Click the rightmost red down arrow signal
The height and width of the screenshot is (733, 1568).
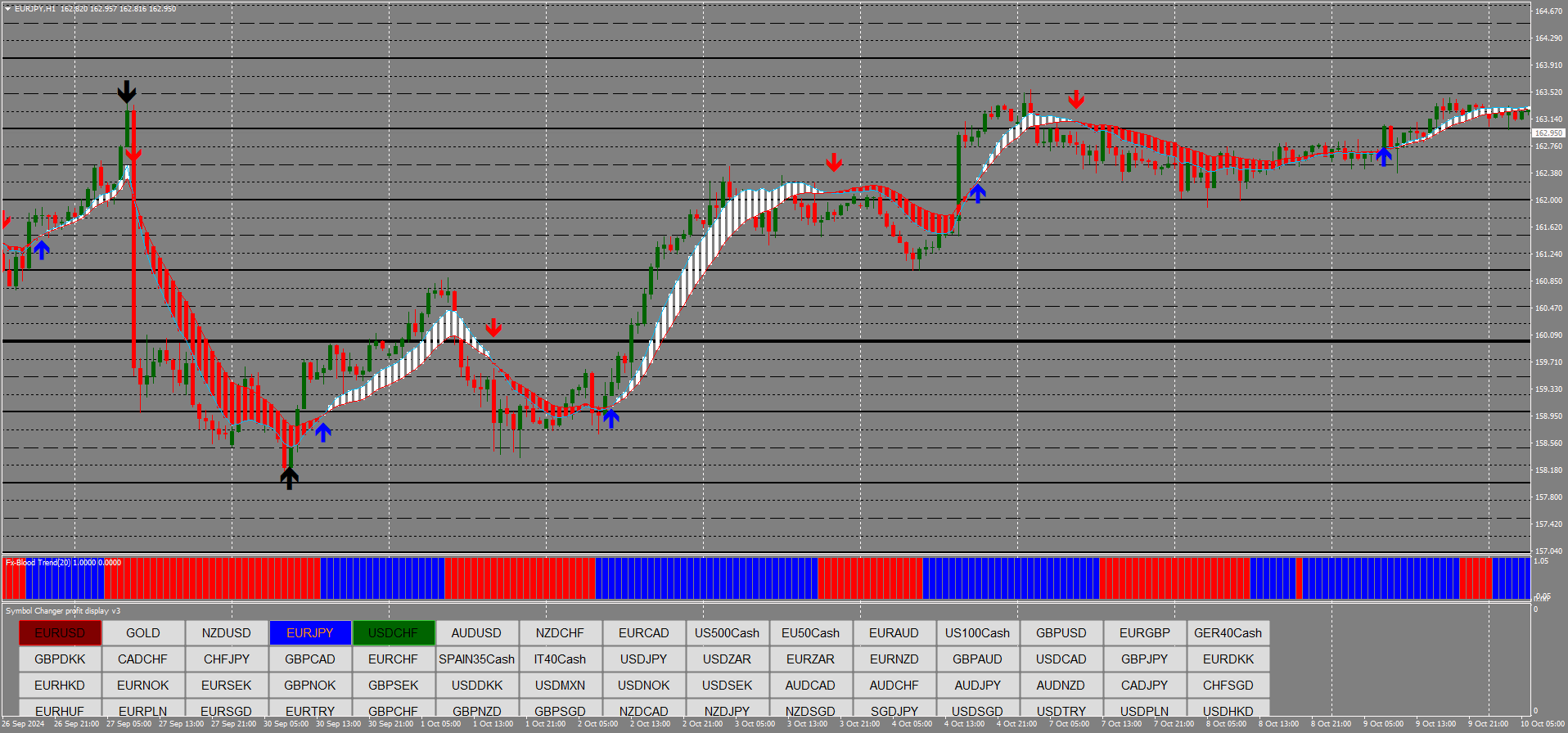tap(1076, 100)
